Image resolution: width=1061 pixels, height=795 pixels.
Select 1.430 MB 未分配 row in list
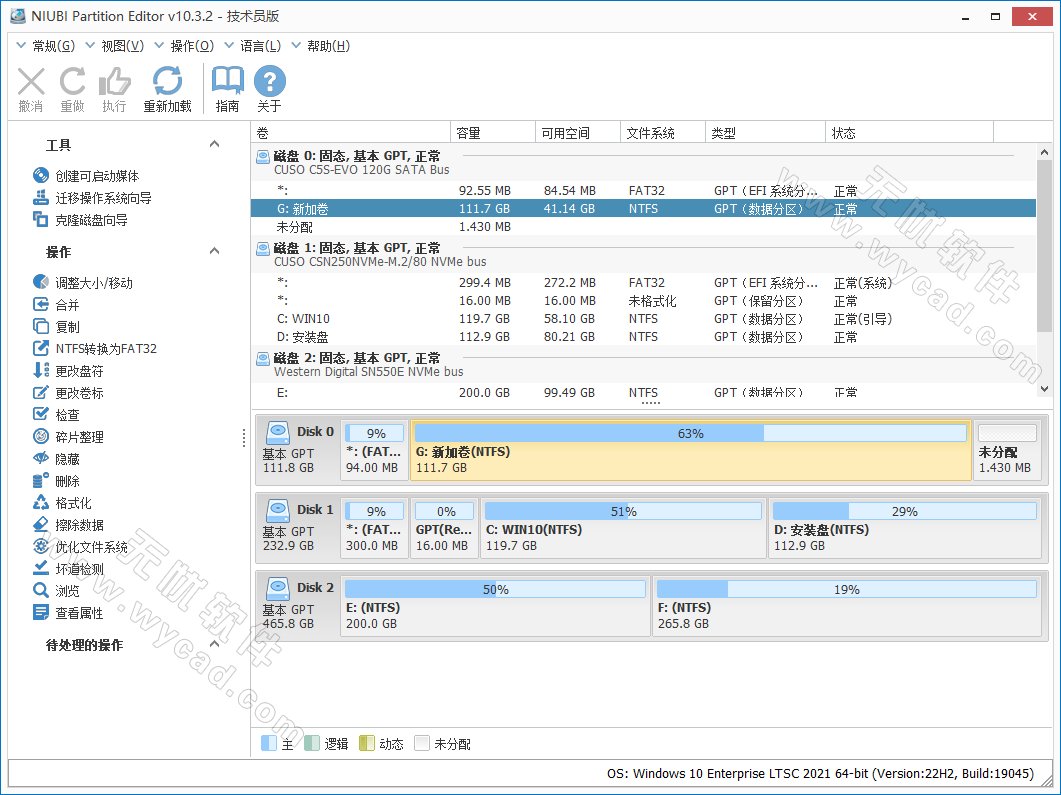pyautogui.click(x=644, y=227)
